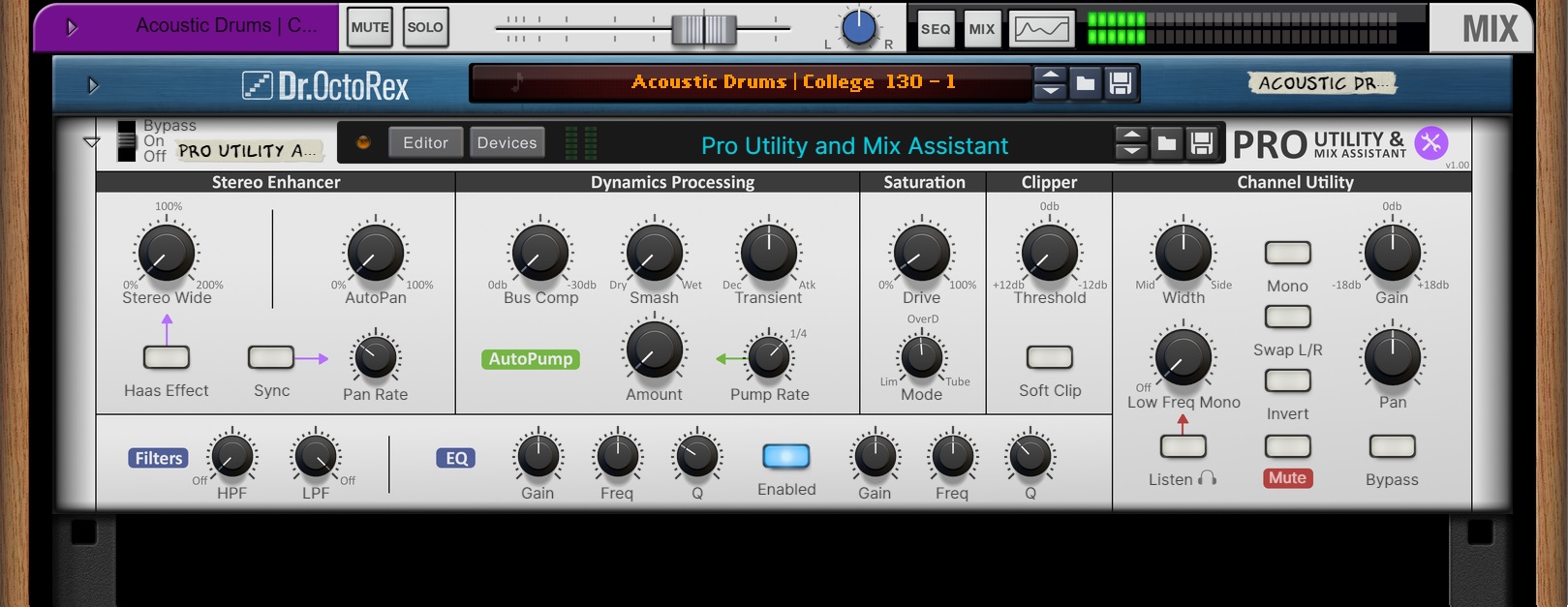Click the Stereo Wide knob
The height and width of the screenshot is (607, 1568).
click(167, 252)
